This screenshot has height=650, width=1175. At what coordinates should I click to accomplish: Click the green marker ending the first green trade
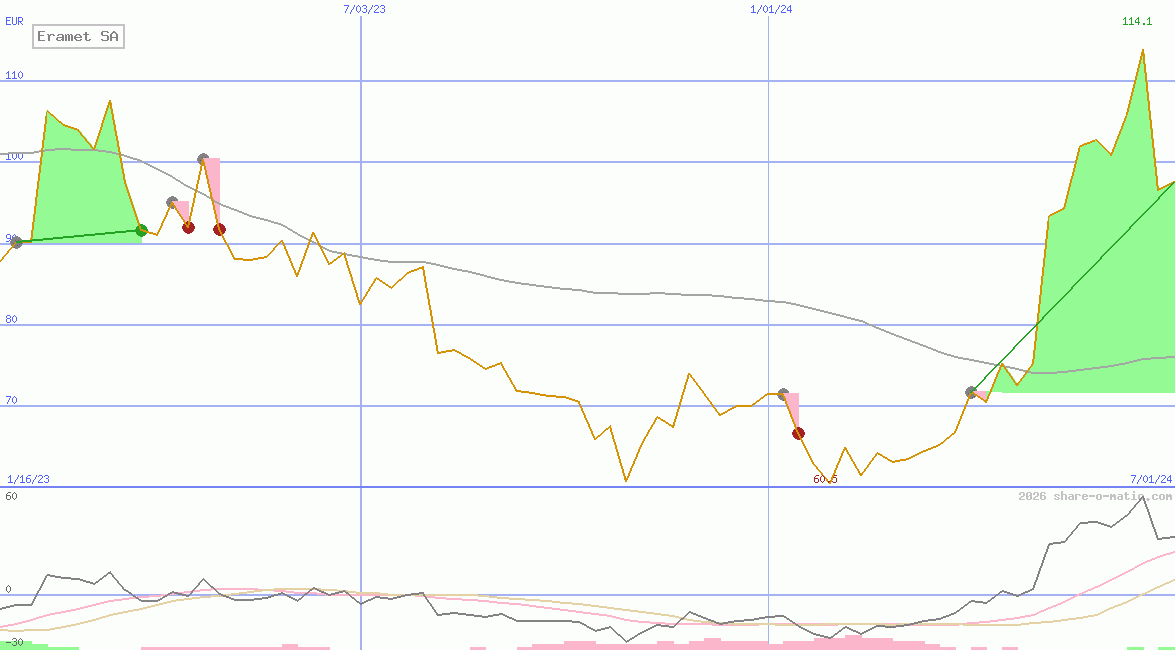[141, 231]
